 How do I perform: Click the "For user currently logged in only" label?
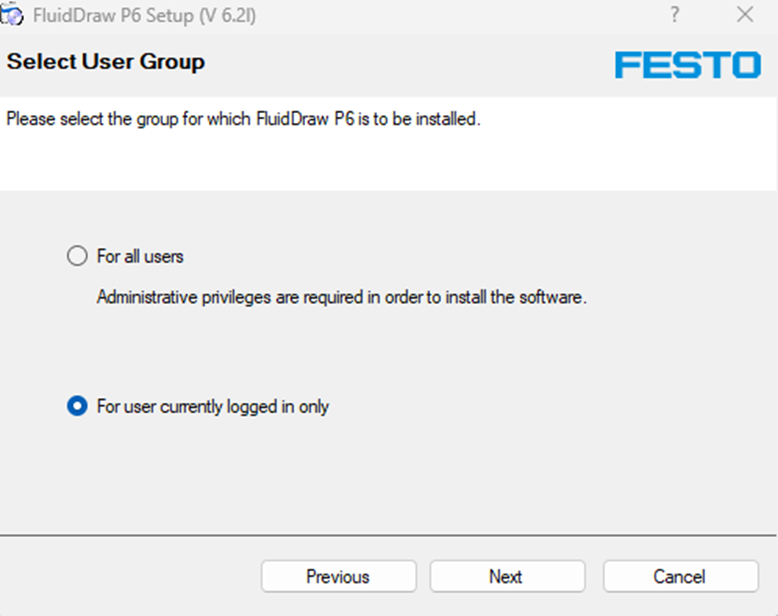click(213, 407)
